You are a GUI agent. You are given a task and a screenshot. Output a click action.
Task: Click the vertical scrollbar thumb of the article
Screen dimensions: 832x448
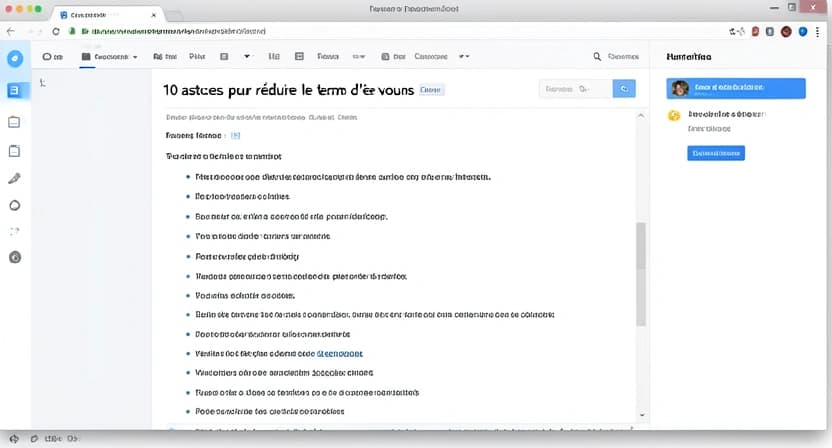[x=641, y=274]
